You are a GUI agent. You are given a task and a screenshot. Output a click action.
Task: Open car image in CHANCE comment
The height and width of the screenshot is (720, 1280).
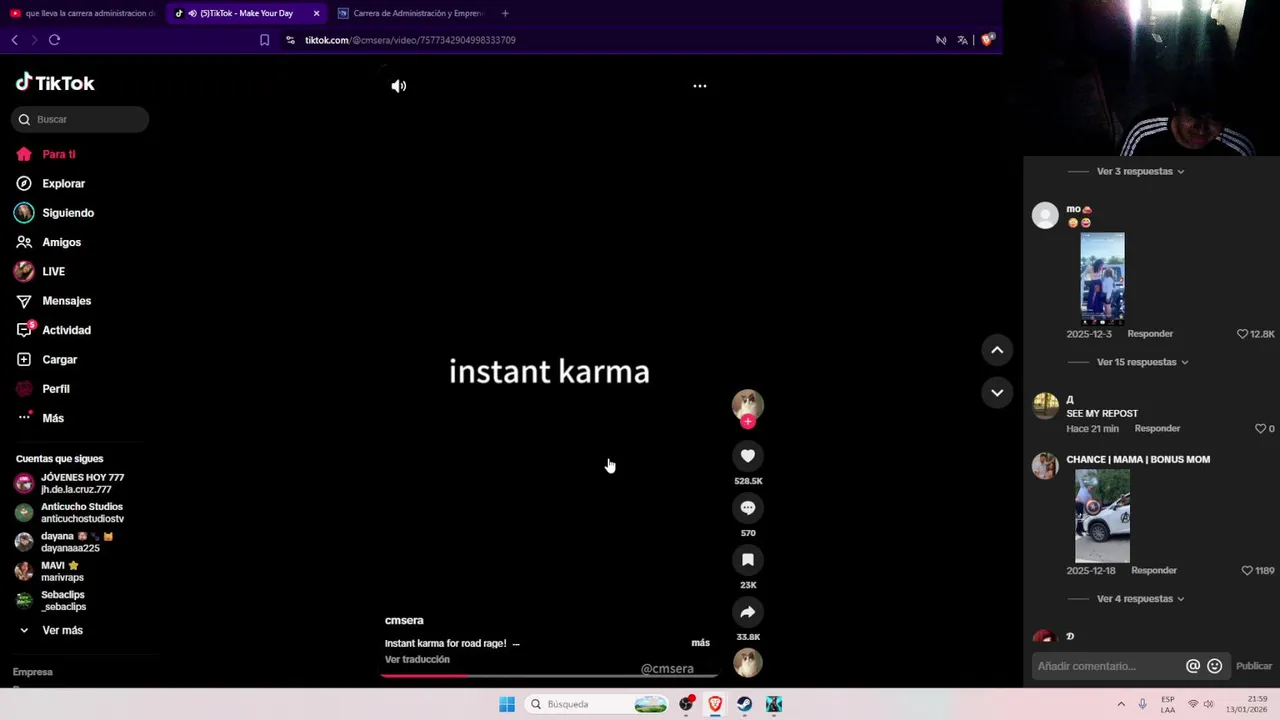click(x=1102, y=516)
